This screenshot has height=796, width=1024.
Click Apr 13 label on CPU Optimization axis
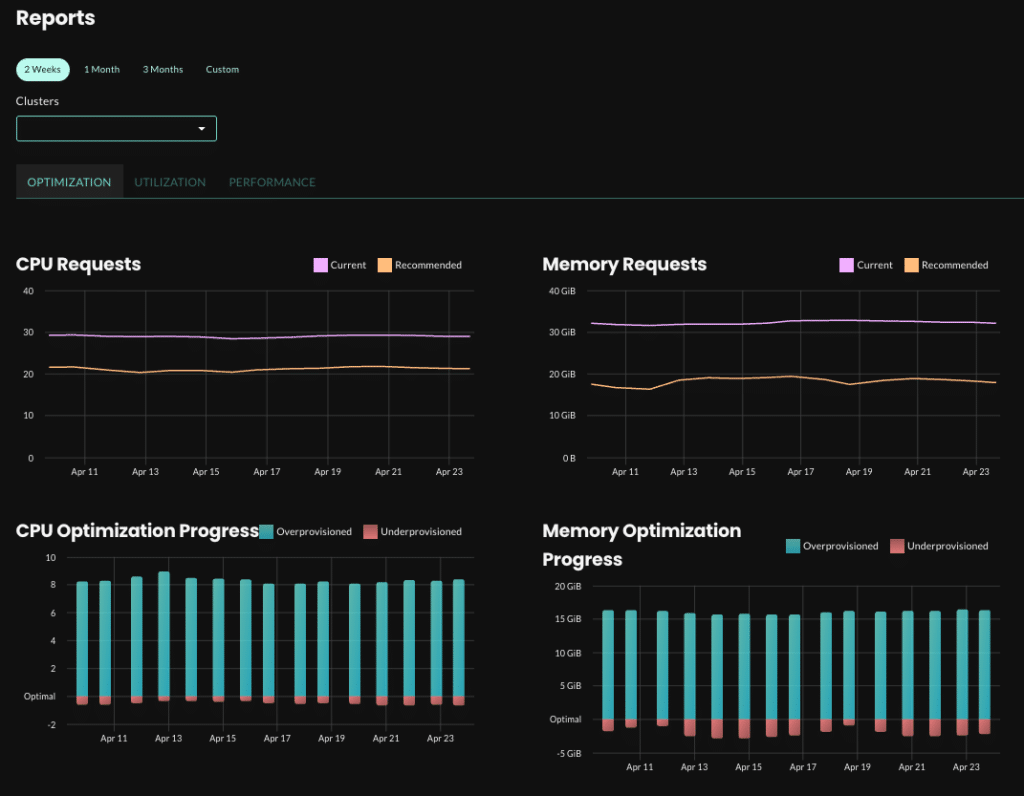pyautogui.click(x=168, y=738)
